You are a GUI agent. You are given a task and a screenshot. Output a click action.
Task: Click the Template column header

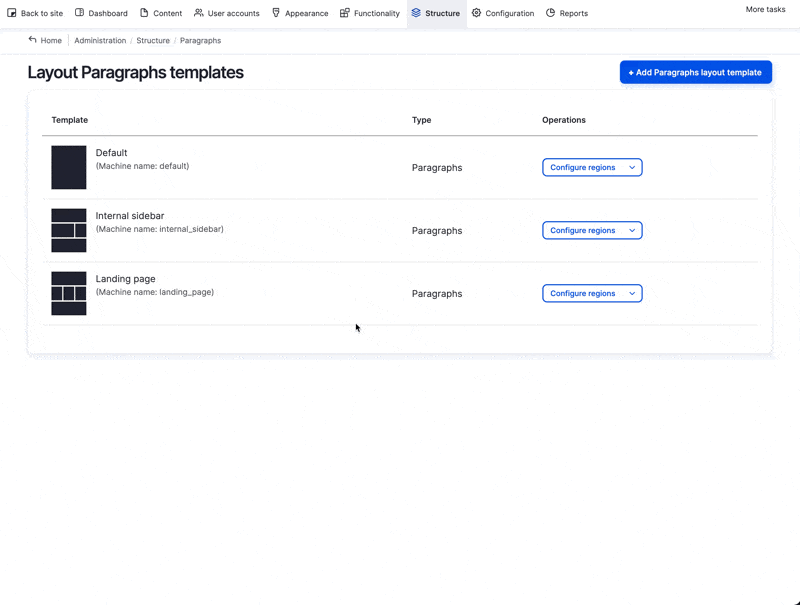[69, 120]
